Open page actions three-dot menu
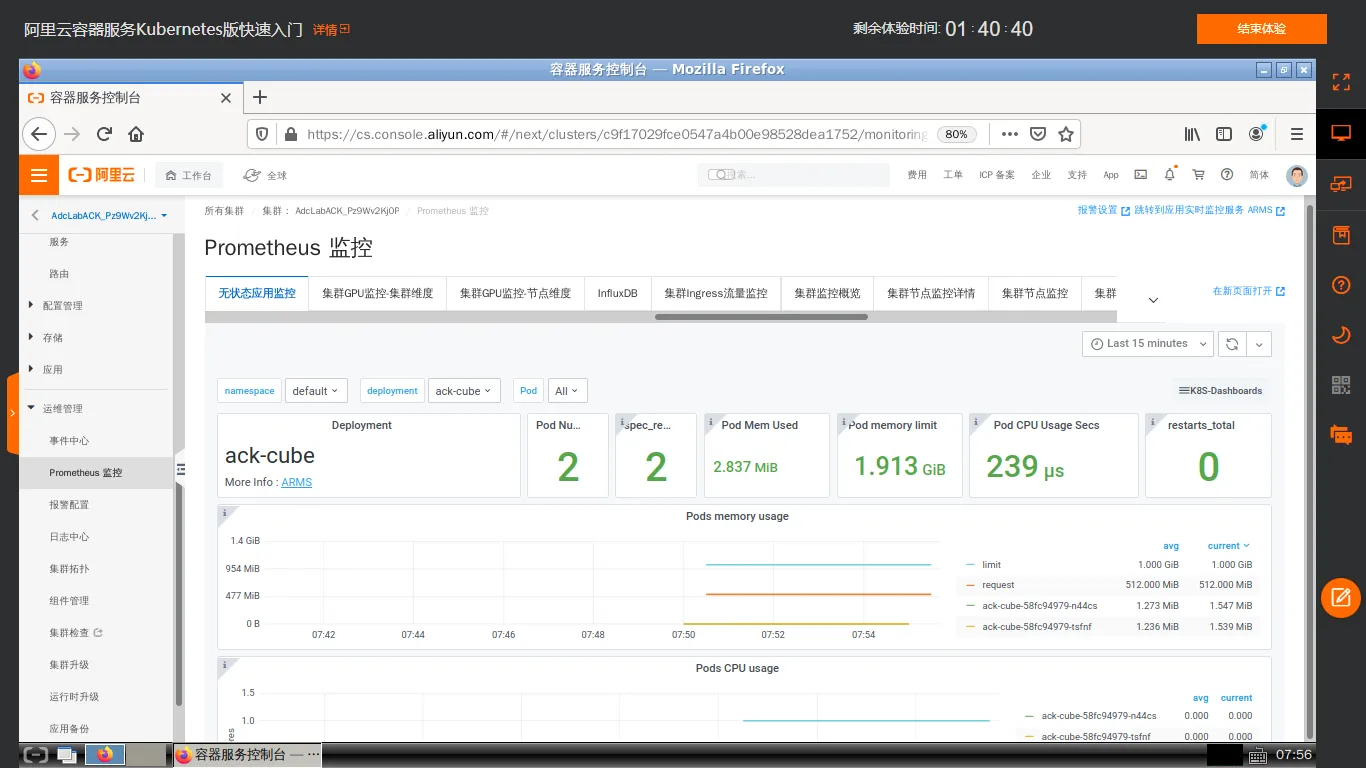 tap(1010, 134)
